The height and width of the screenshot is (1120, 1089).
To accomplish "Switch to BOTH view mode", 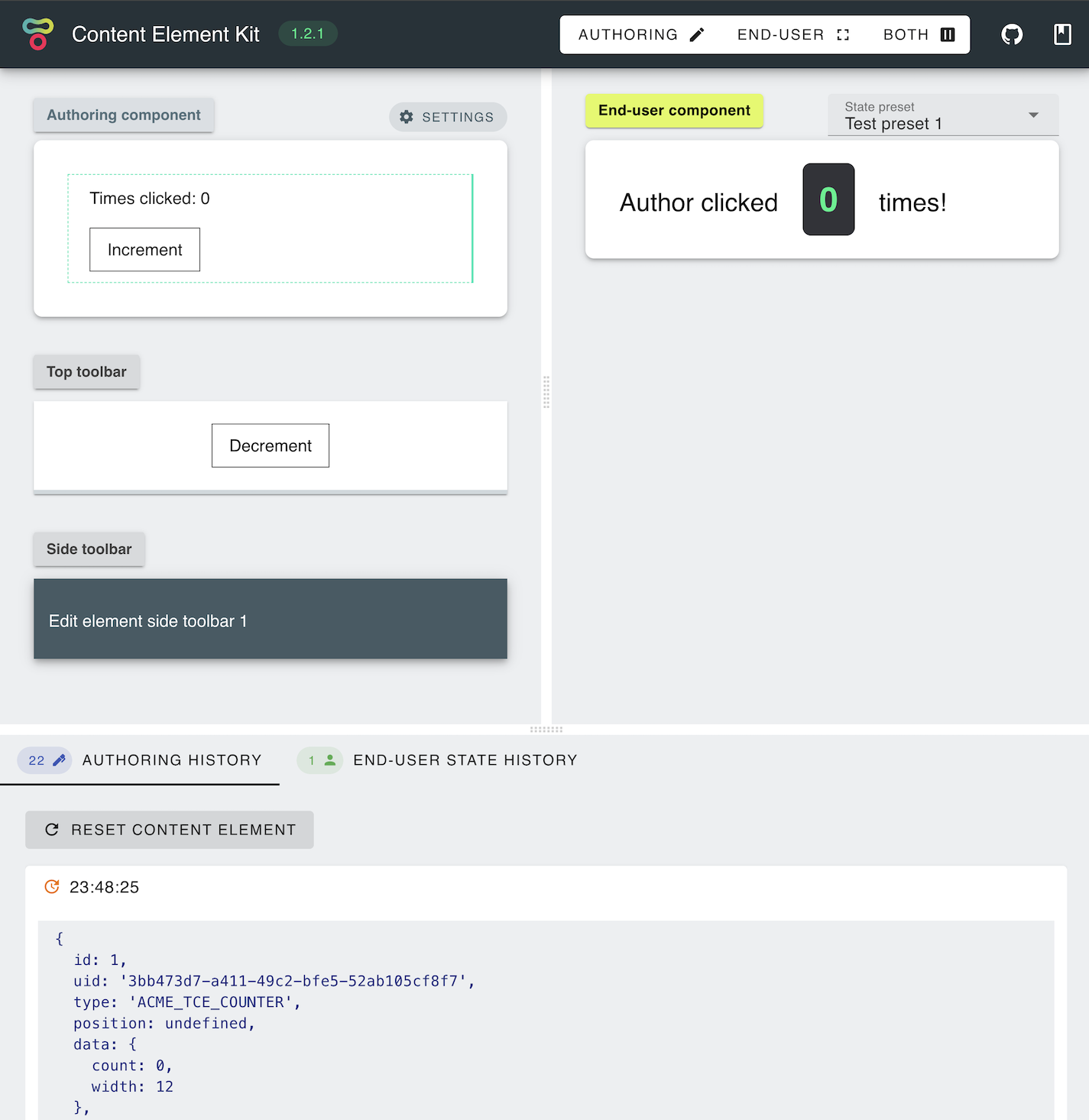I will [x=919, y=34].
